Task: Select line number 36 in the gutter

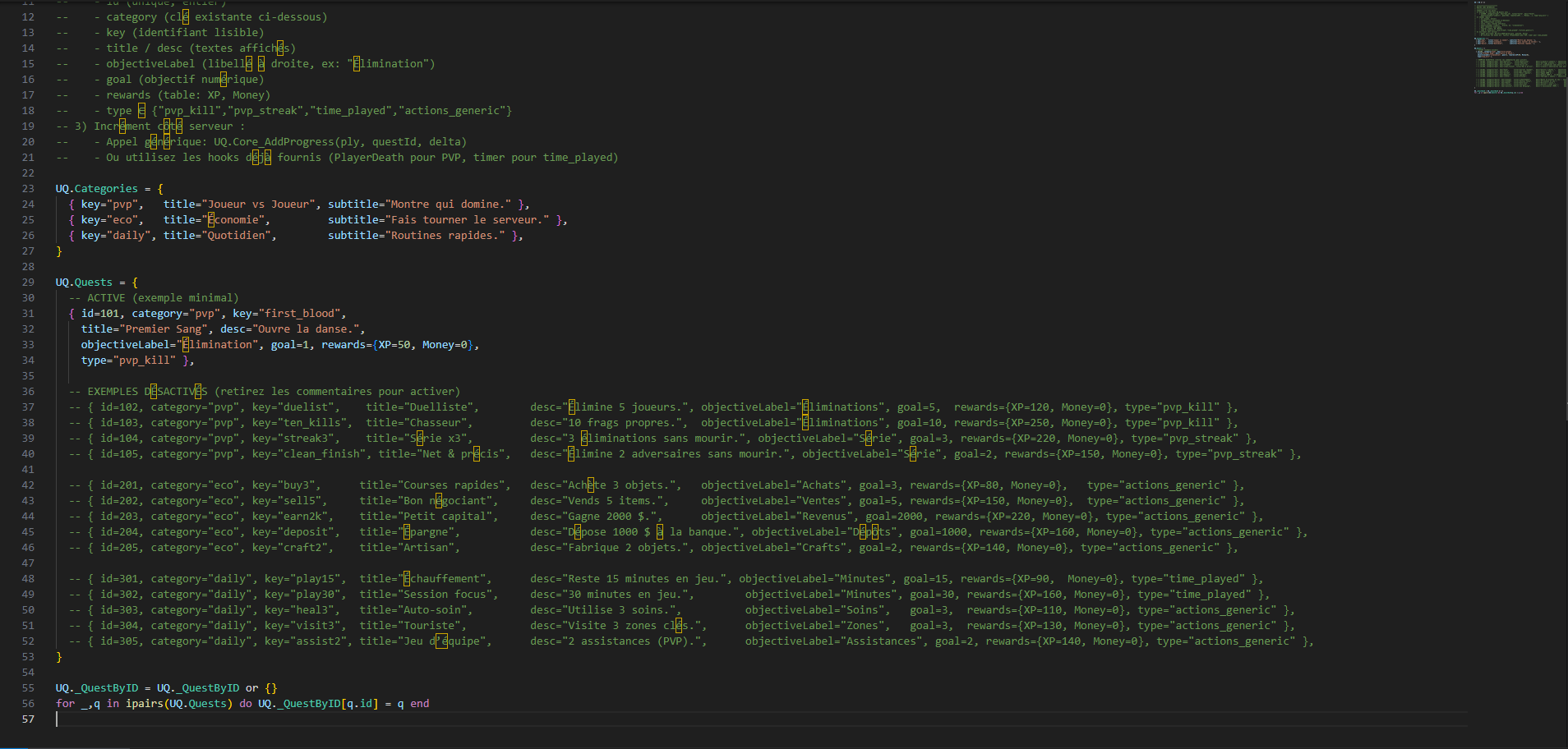Action: point(28,392)
